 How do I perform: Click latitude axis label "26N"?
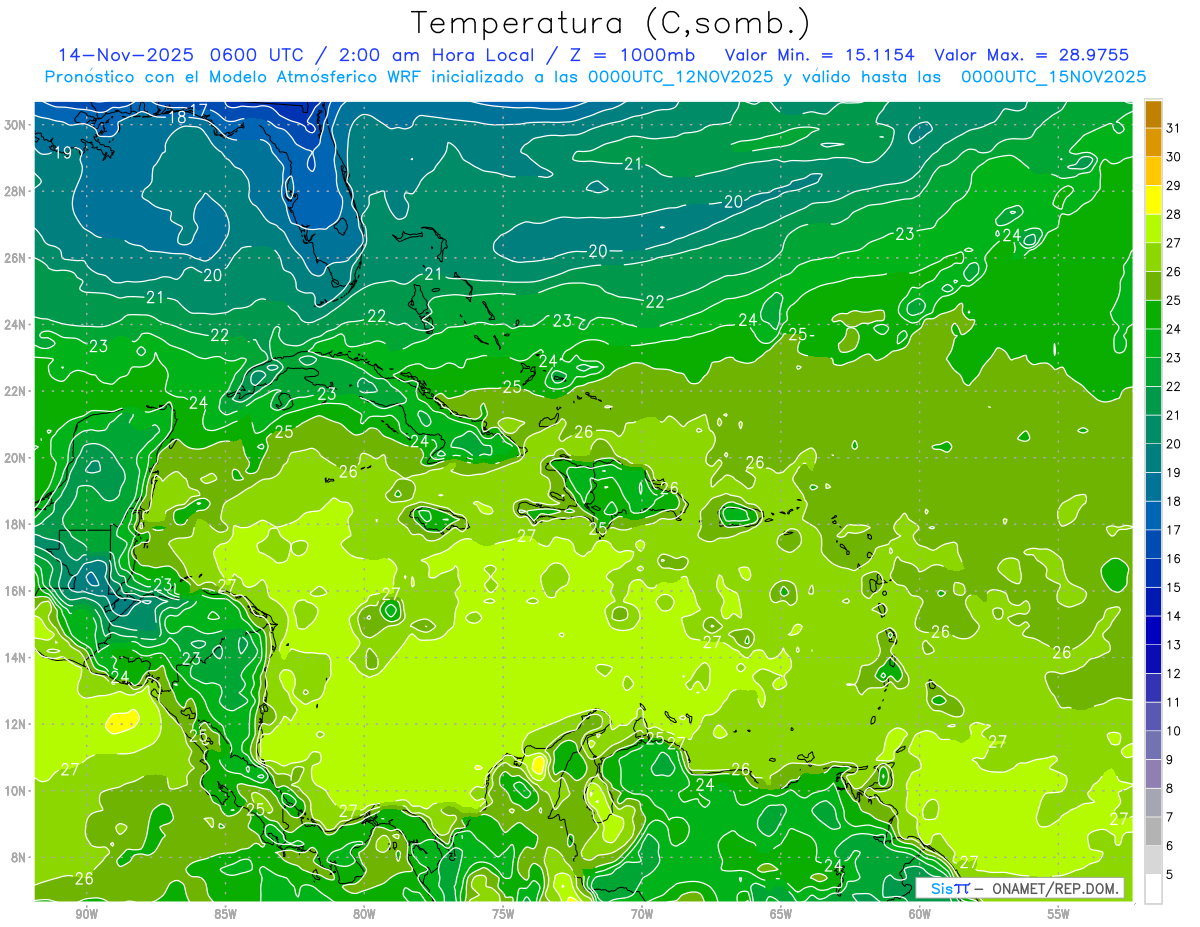pos(15,258)
